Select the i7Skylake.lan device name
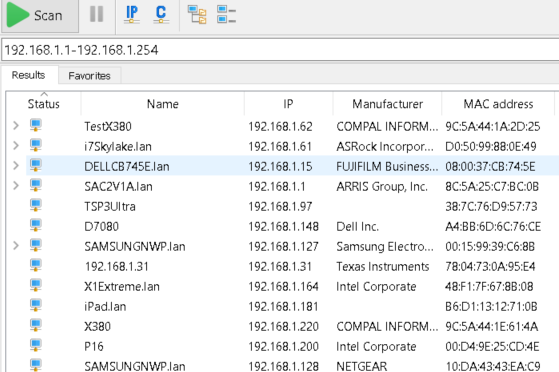Viewport: 559px width, 372px height. click(x=118, y=147)
